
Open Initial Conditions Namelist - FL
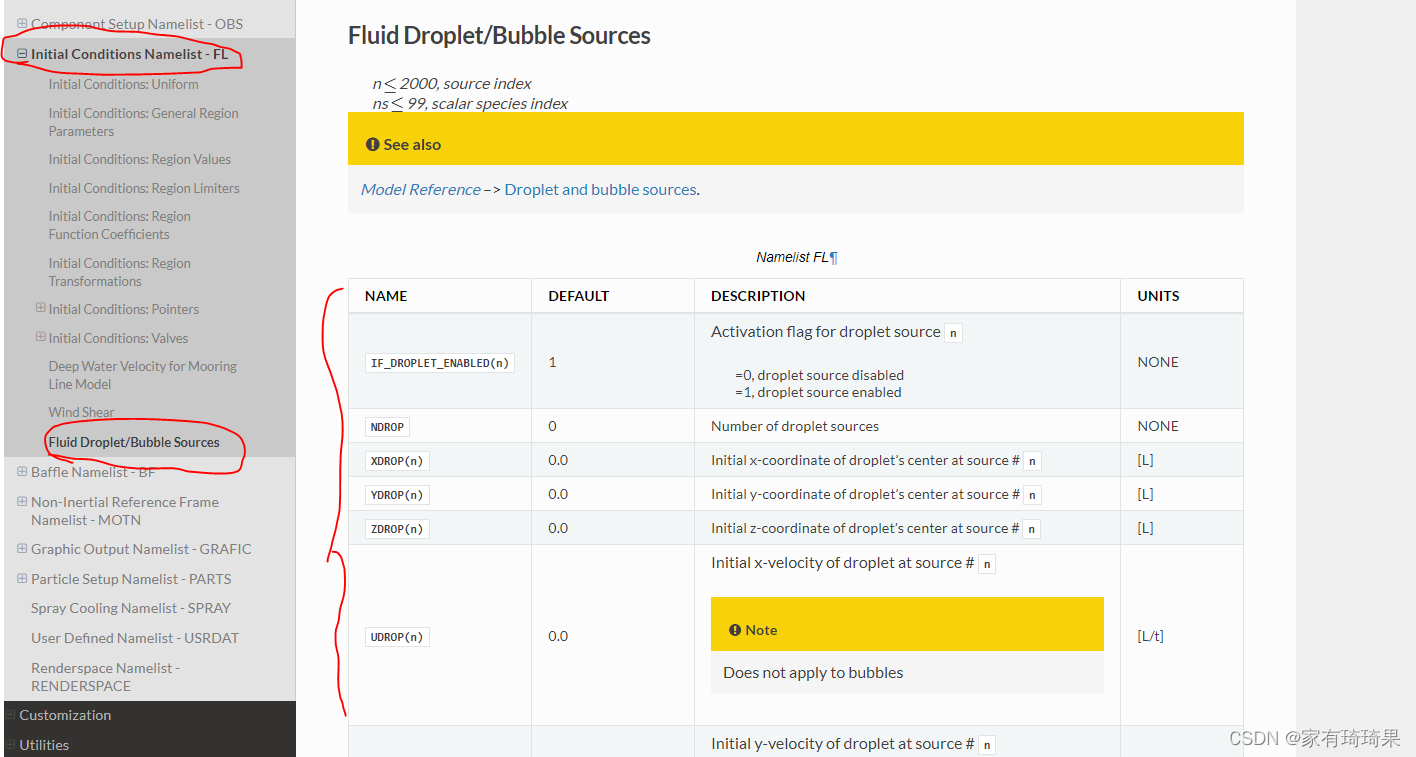[129, 54]
